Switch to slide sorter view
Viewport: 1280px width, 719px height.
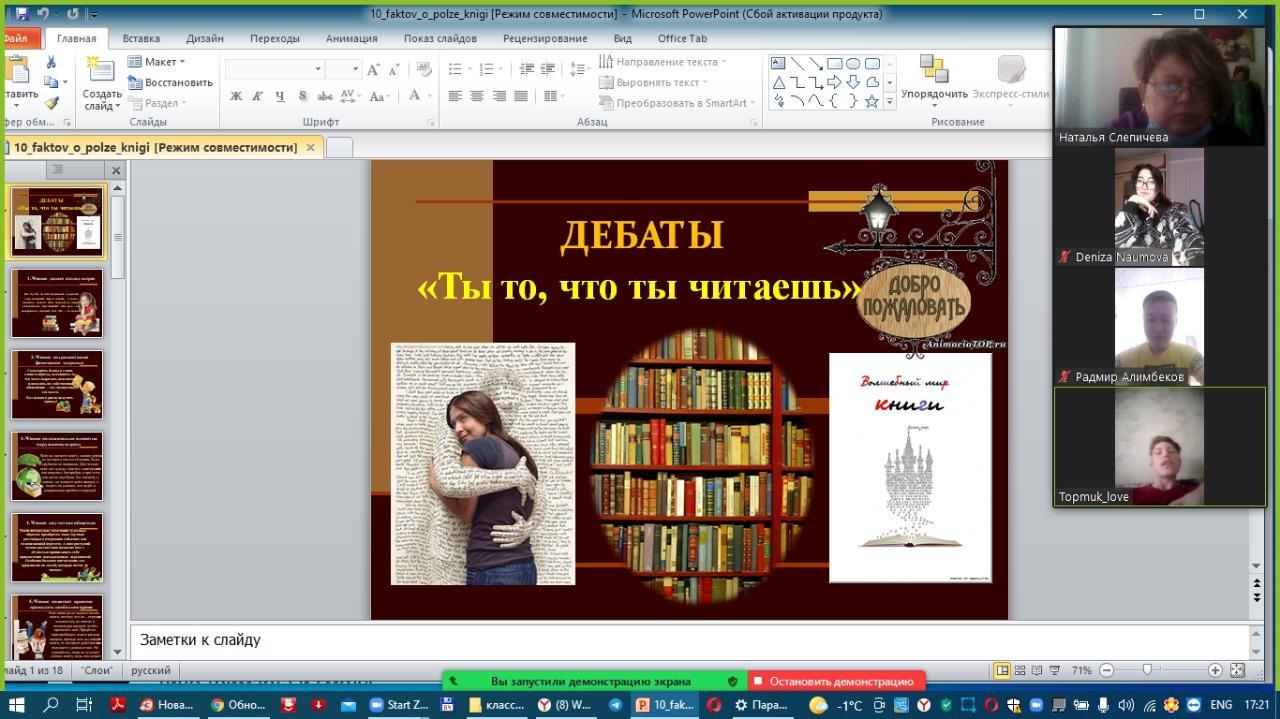tap(1019, 670)
